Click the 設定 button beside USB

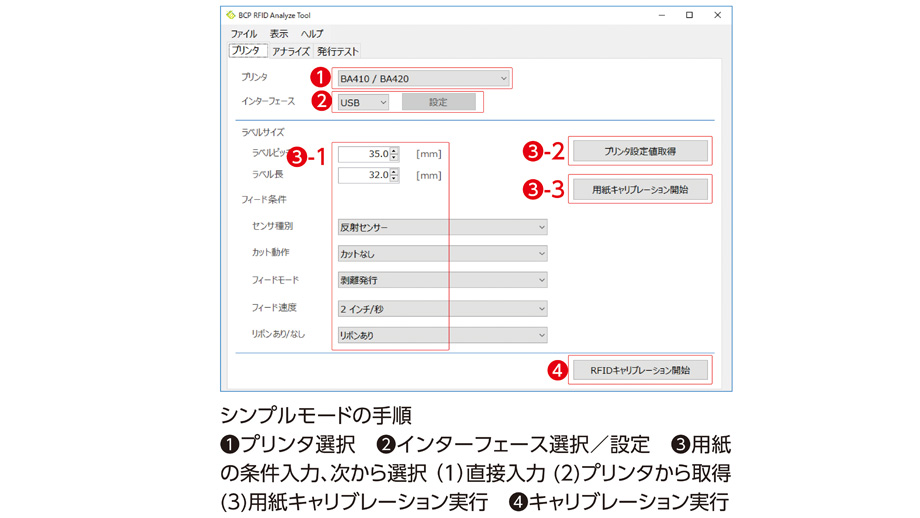(x=438, y=102)
